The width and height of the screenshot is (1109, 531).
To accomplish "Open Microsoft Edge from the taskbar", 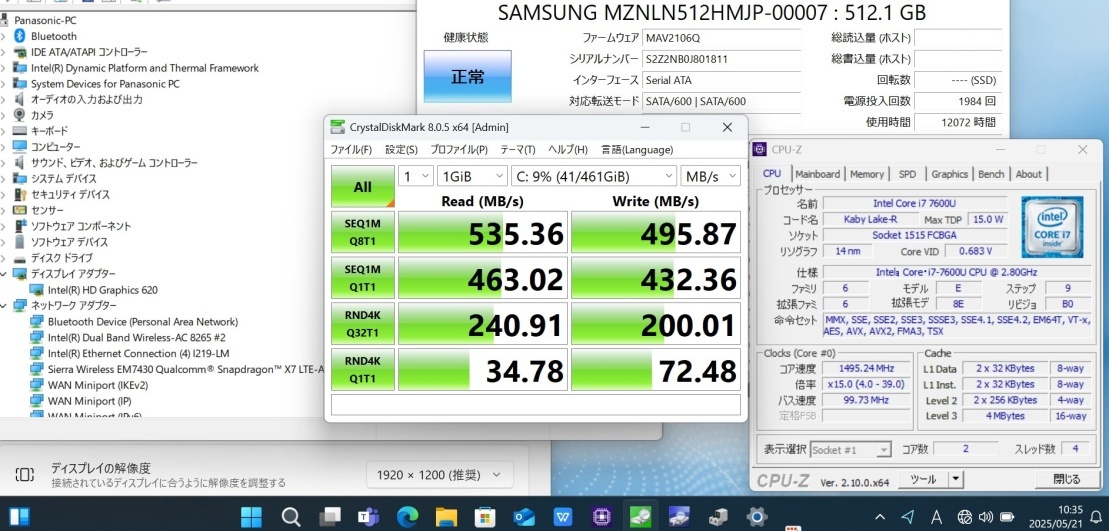I will (407, 516).
